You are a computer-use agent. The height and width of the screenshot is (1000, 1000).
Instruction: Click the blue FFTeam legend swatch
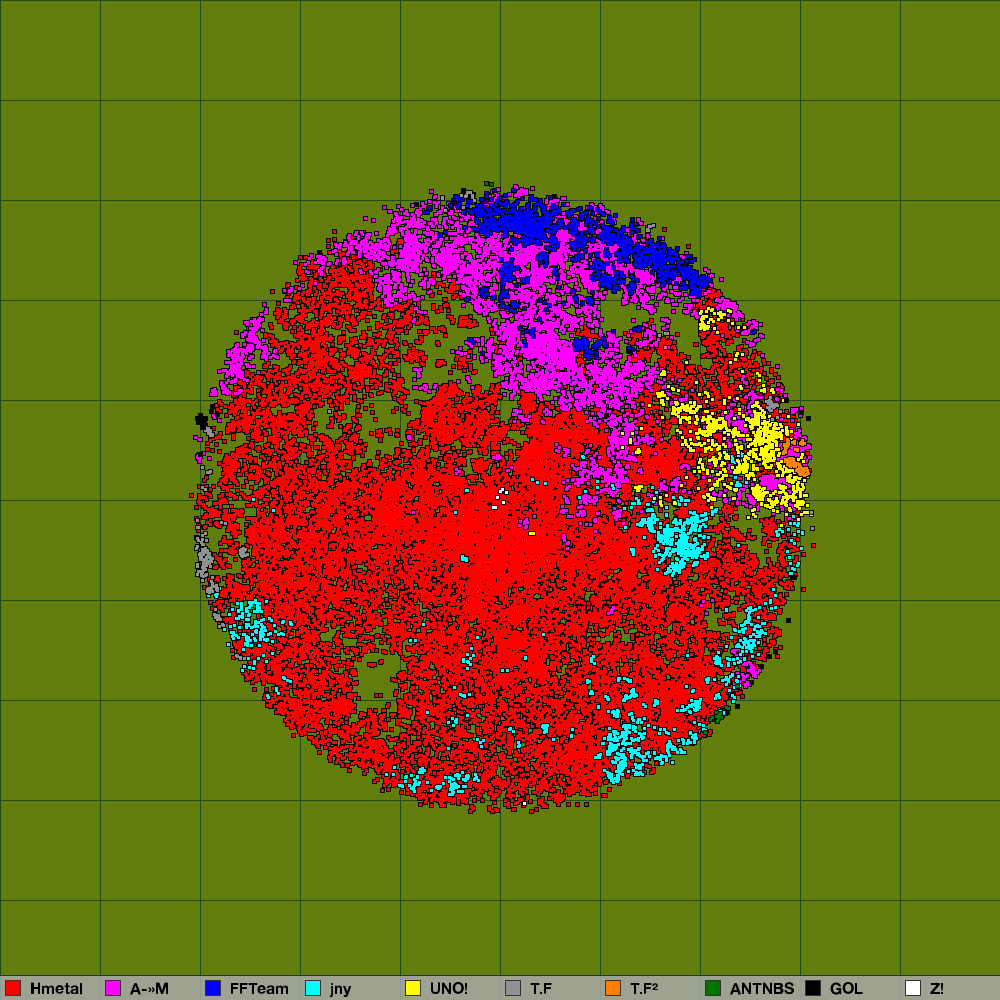(x=213, y=988)
